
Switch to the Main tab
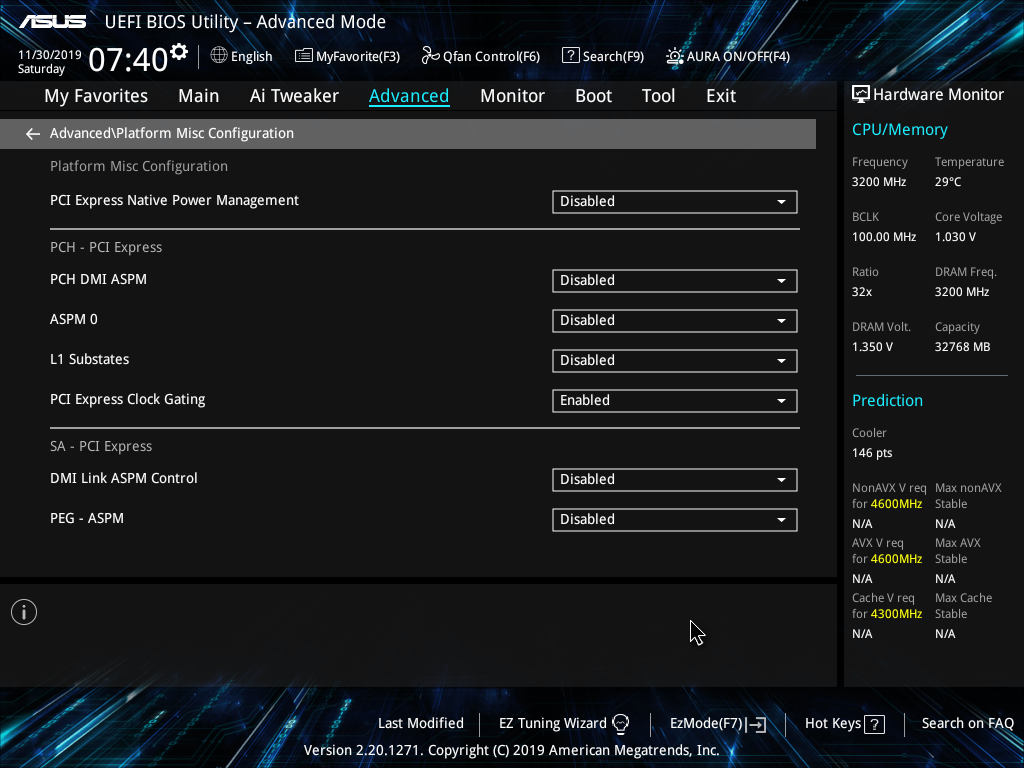(199, 96)
